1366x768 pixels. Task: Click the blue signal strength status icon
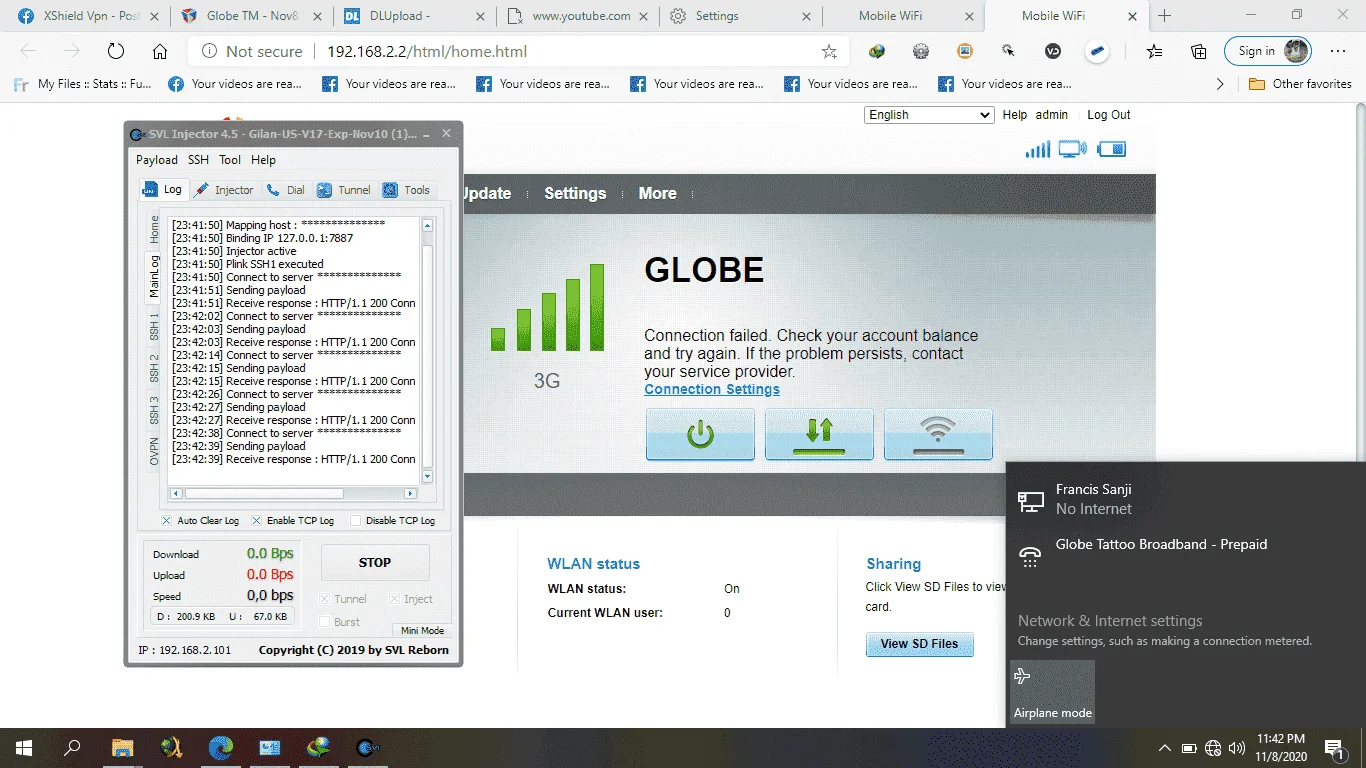pos(1037,150)
